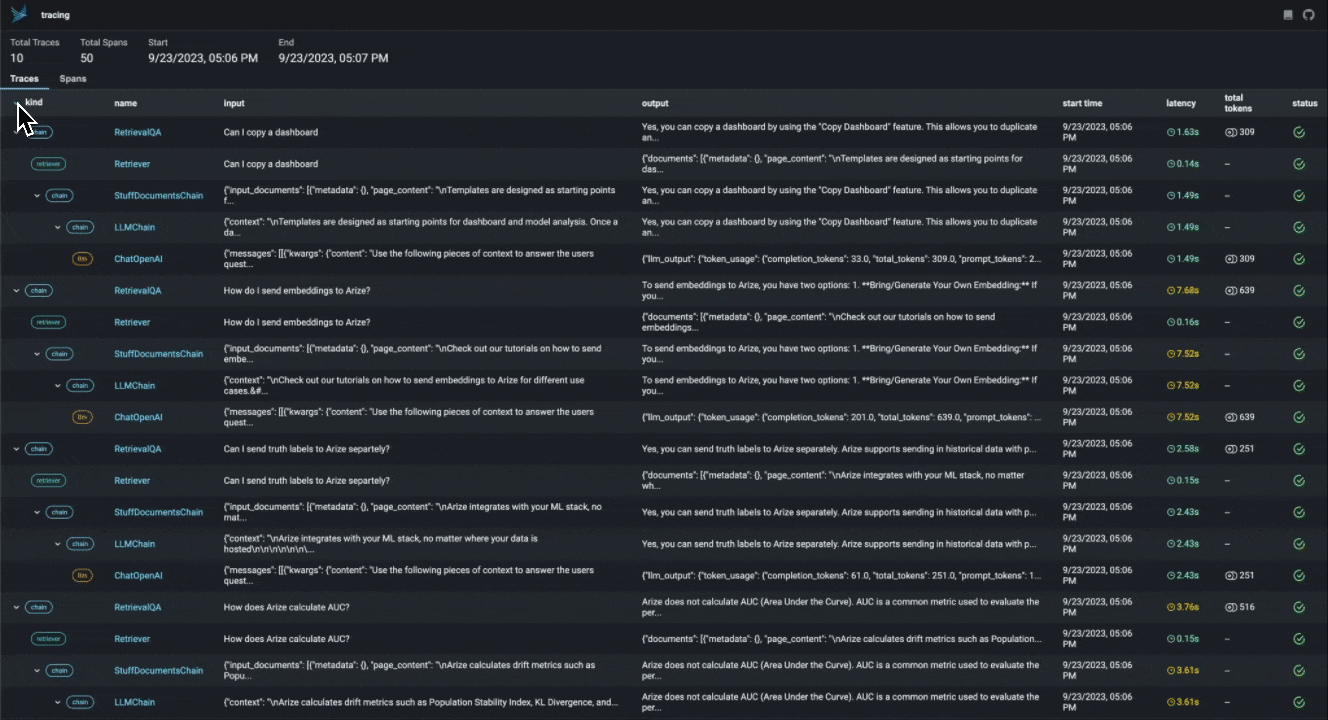
Task: Click status check icon in 'Can I copy a dashboard' RetrievalQA row
Action: coord(1299,132)
